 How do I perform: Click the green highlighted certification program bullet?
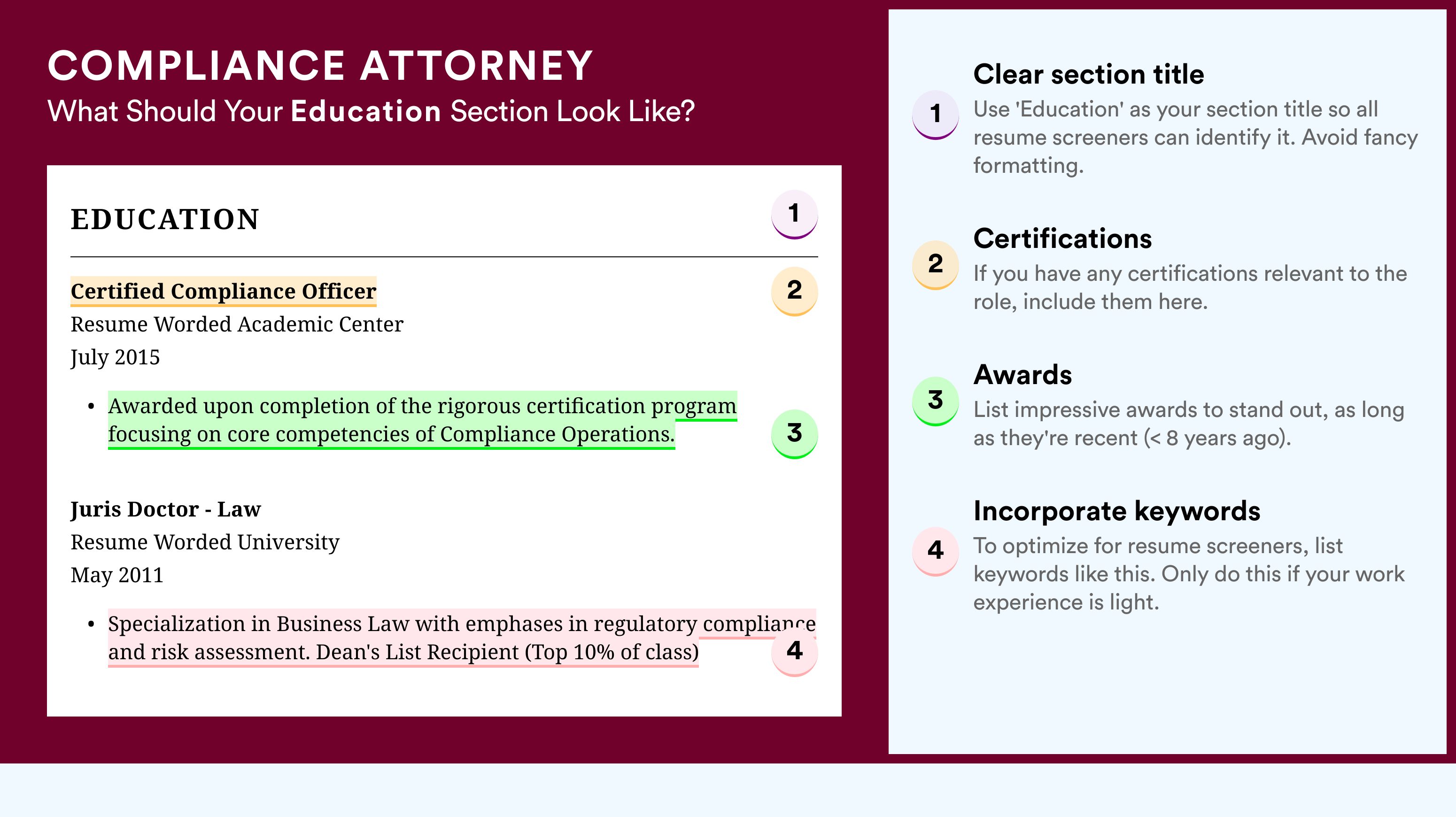click(422, 420)
